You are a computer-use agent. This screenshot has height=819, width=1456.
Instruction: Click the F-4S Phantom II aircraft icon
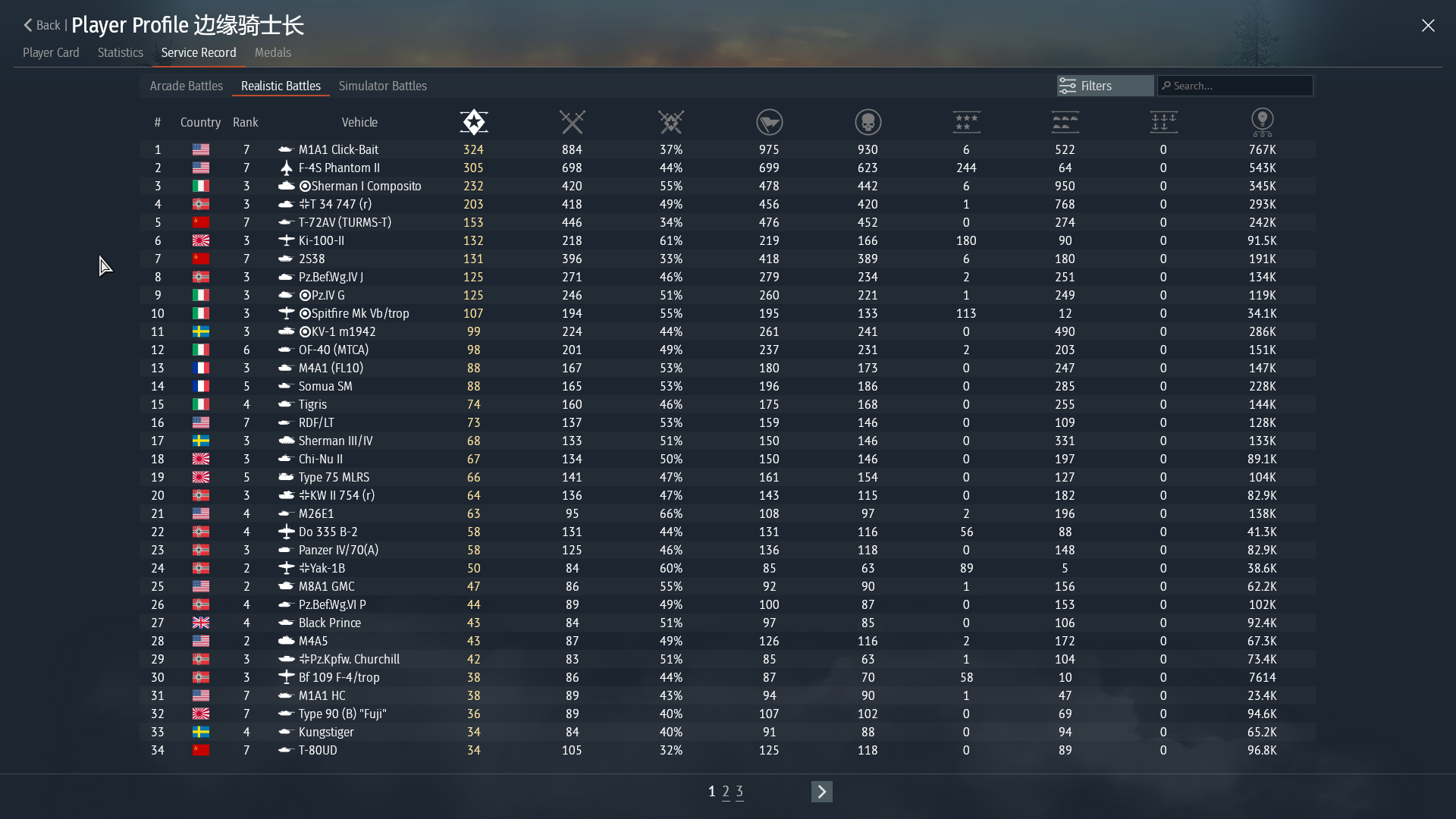tap(286, 168)
